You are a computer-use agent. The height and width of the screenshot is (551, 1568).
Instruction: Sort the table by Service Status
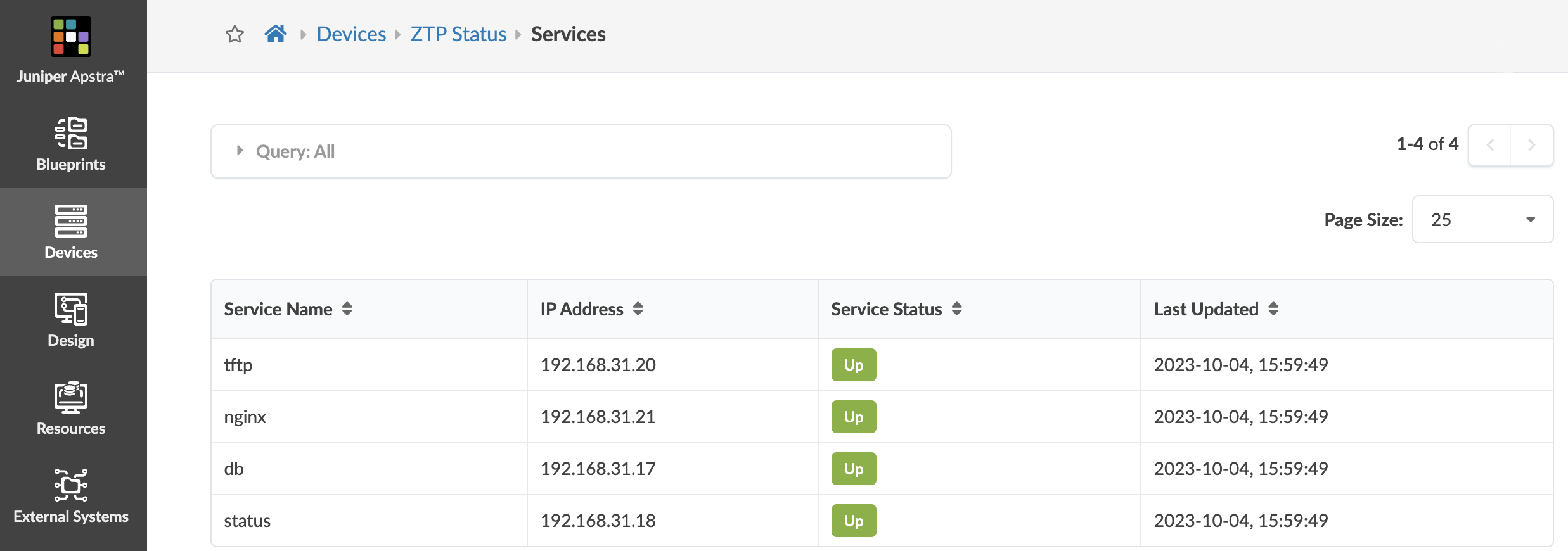tap(956, 309)
